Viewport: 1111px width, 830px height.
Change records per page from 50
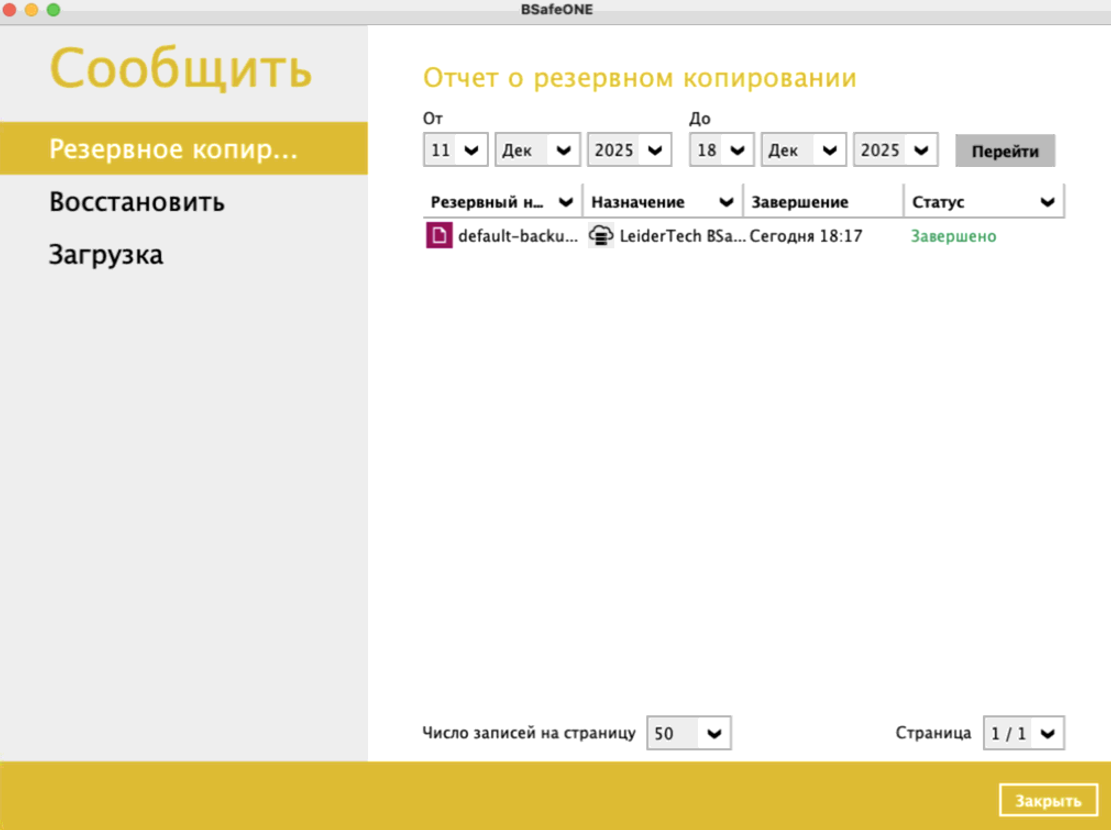pos(689,733)
